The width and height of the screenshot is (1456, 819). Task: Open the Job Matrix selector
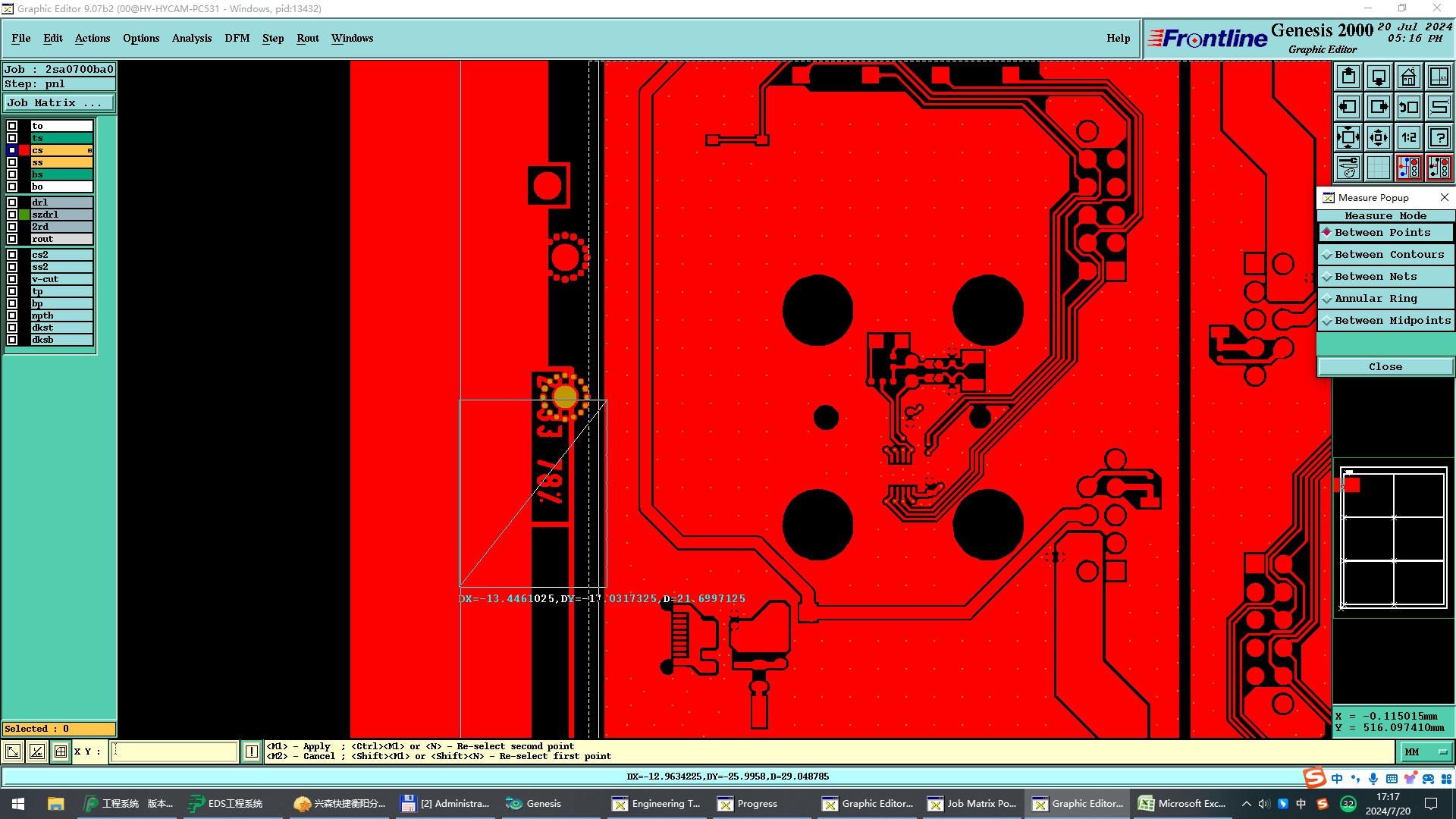tap(58, 103)
